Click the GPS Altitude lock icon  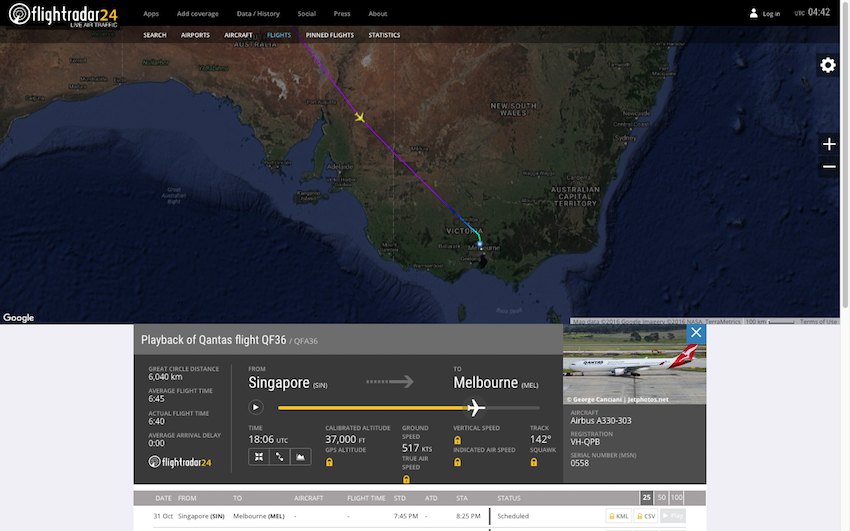point(329,462)
